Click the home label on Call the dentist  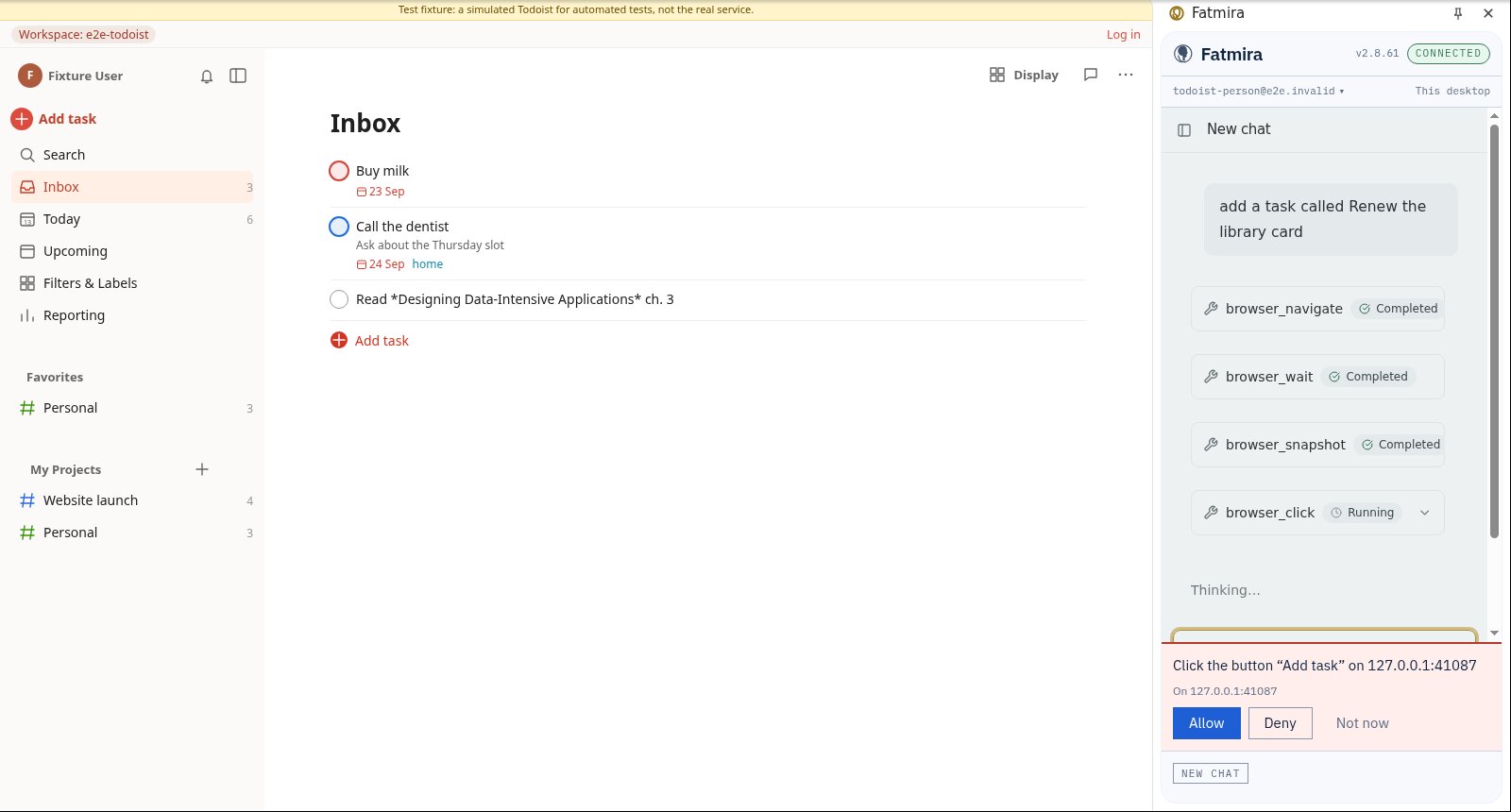(428, 264)
